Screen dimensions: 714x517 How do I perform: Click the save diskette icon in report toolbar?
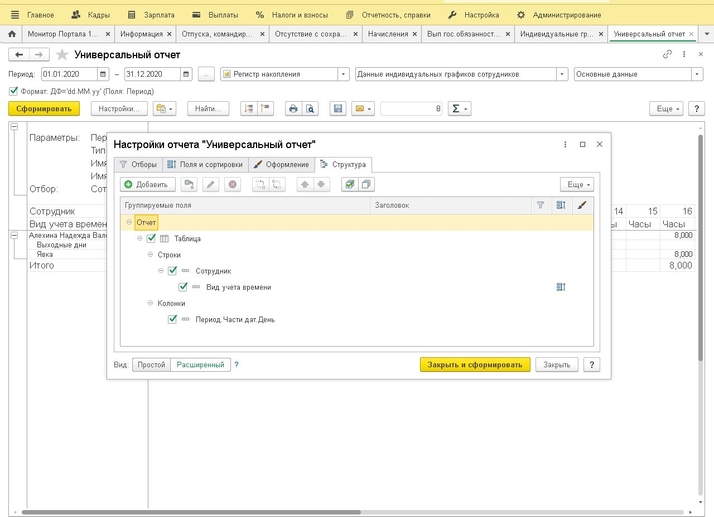(x=338, y=108)
